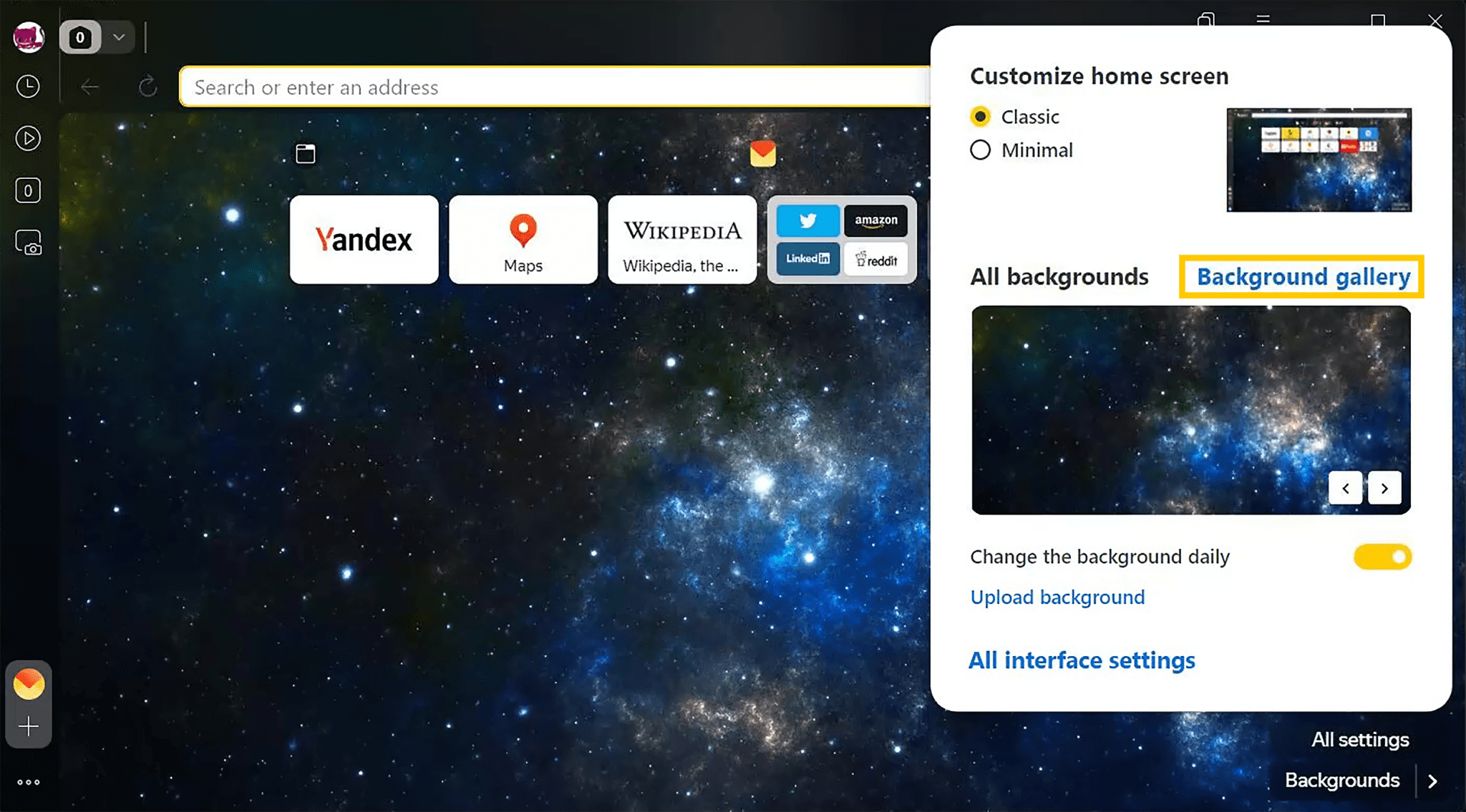The width and height of the screenshot is (1466, 812).
Task: Click the dropdown arrow next to tab
Action: coord(120,37)
